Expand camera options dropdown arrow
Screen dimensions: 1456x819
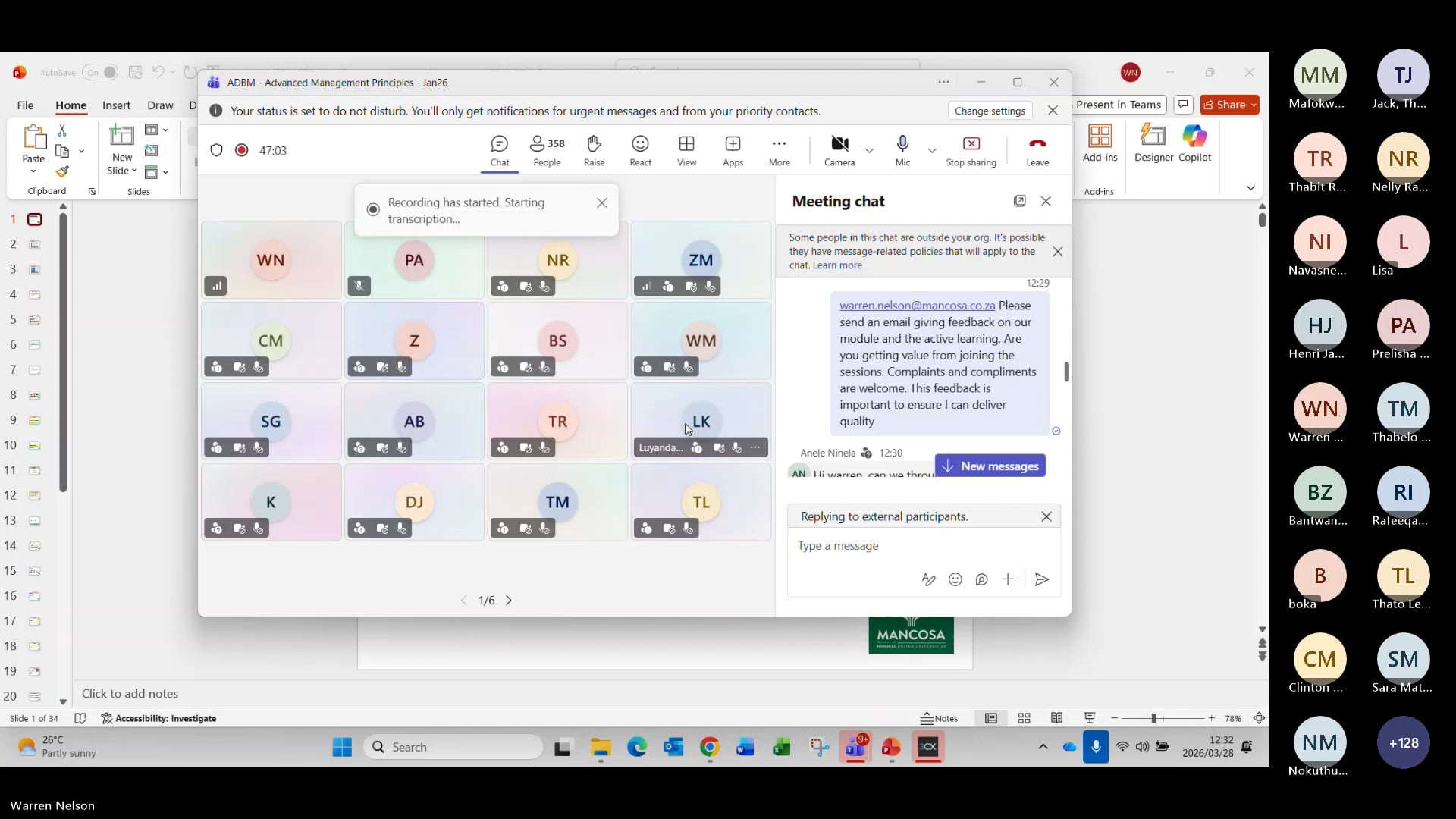tap(870, 150)
